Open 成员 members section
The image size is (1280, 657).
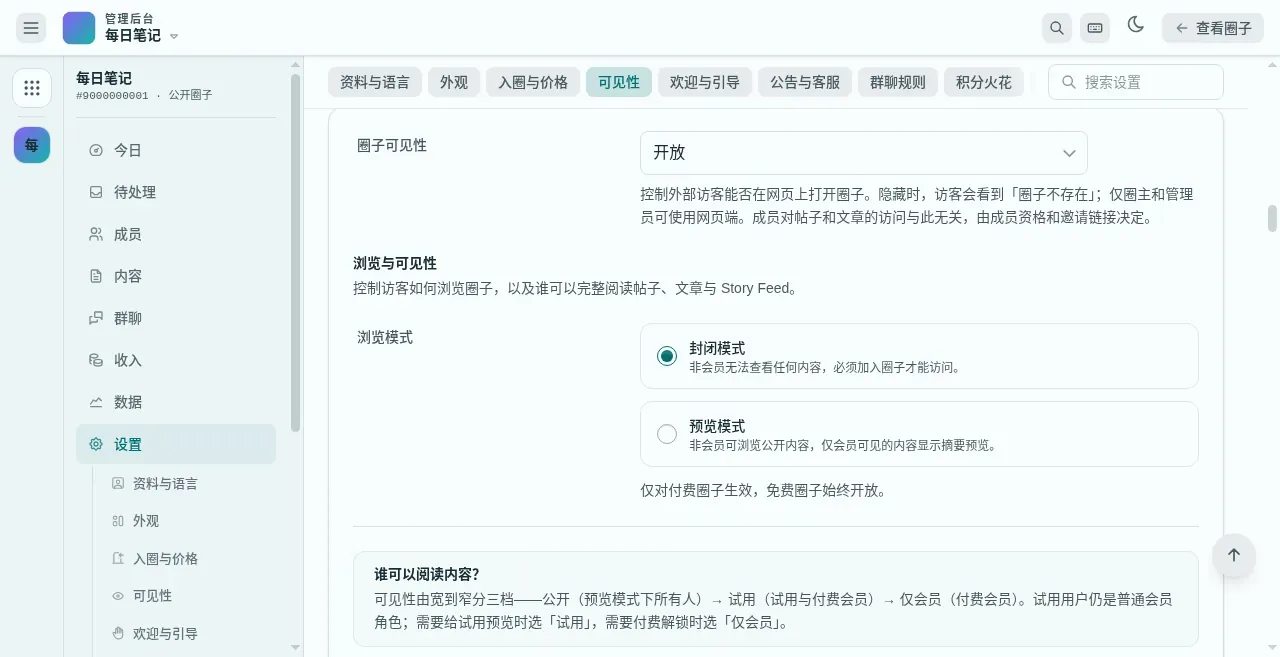pos(176,234)
